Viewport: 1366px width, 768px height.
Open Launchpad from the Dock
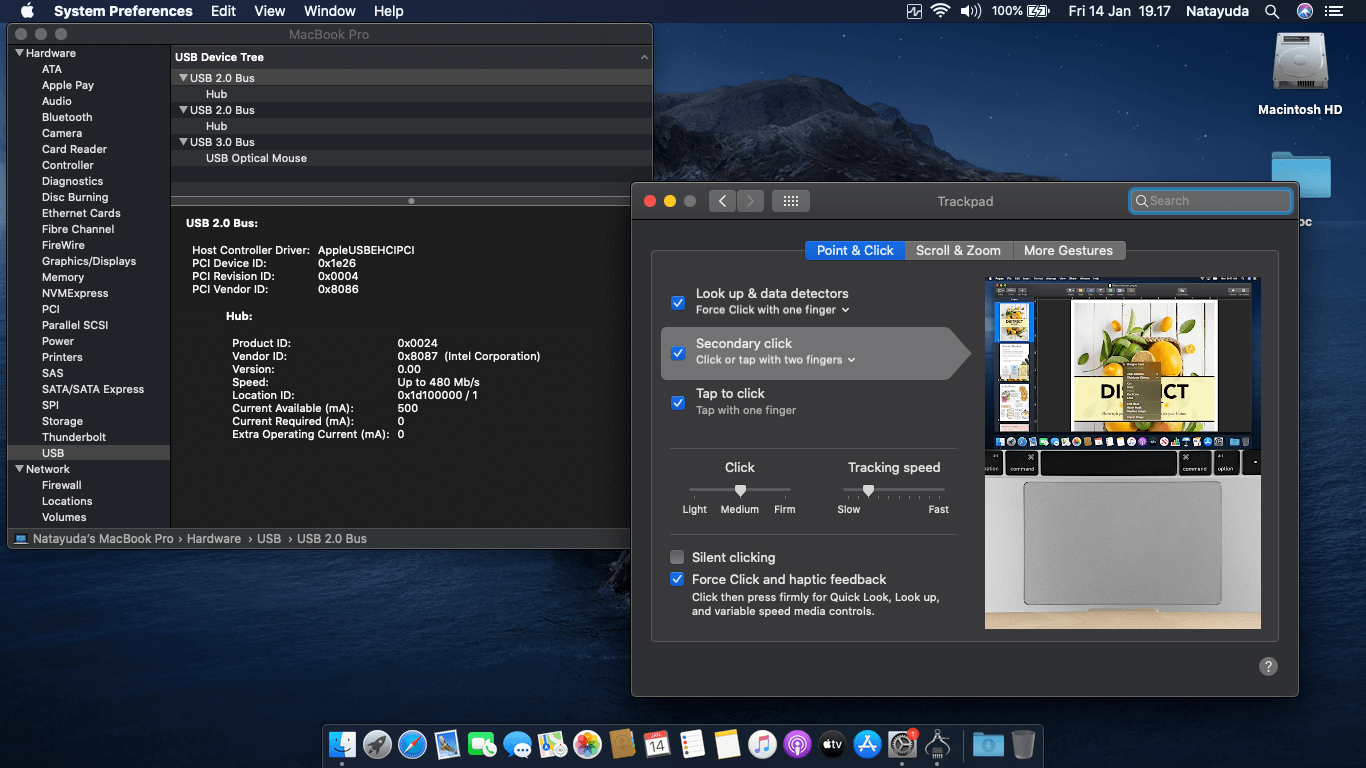click(x=377, y=744)
